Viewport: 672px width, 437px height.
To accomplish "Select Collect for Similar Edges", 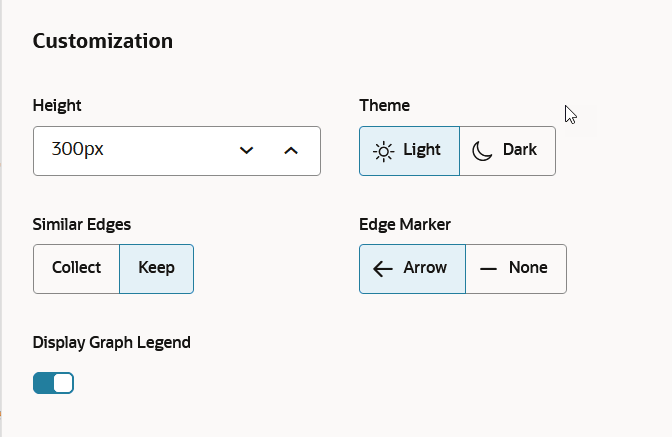I will pyautogui.click(x=76, y=269).
